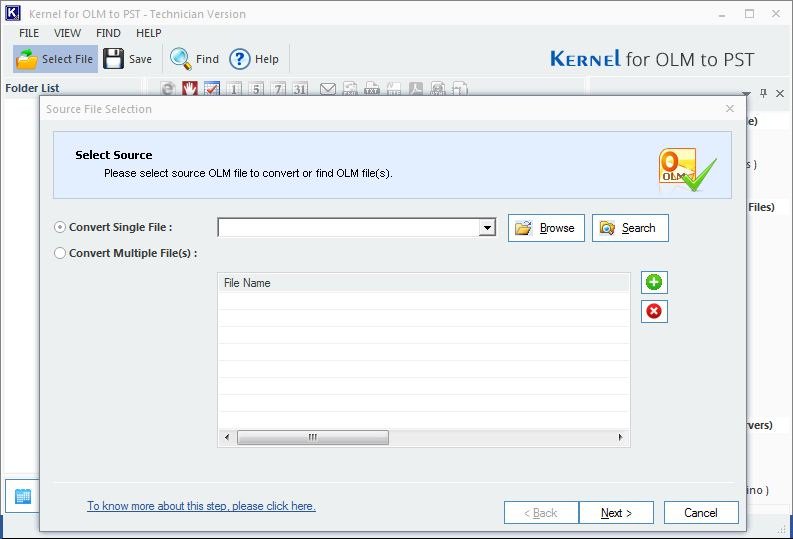Close the right side panel
Image resolution: width=793 pixels, height=539 pixels.
coord(780,94)
